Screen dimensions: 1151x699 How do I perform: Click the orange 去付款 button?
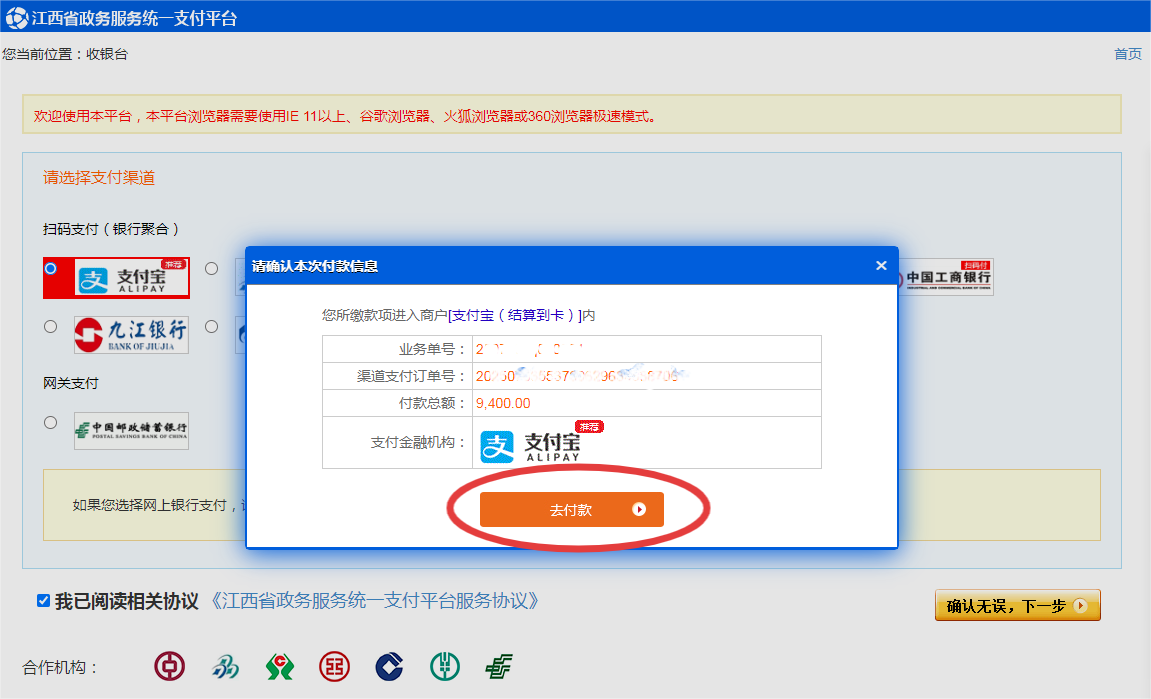click(x=571, y=510)
